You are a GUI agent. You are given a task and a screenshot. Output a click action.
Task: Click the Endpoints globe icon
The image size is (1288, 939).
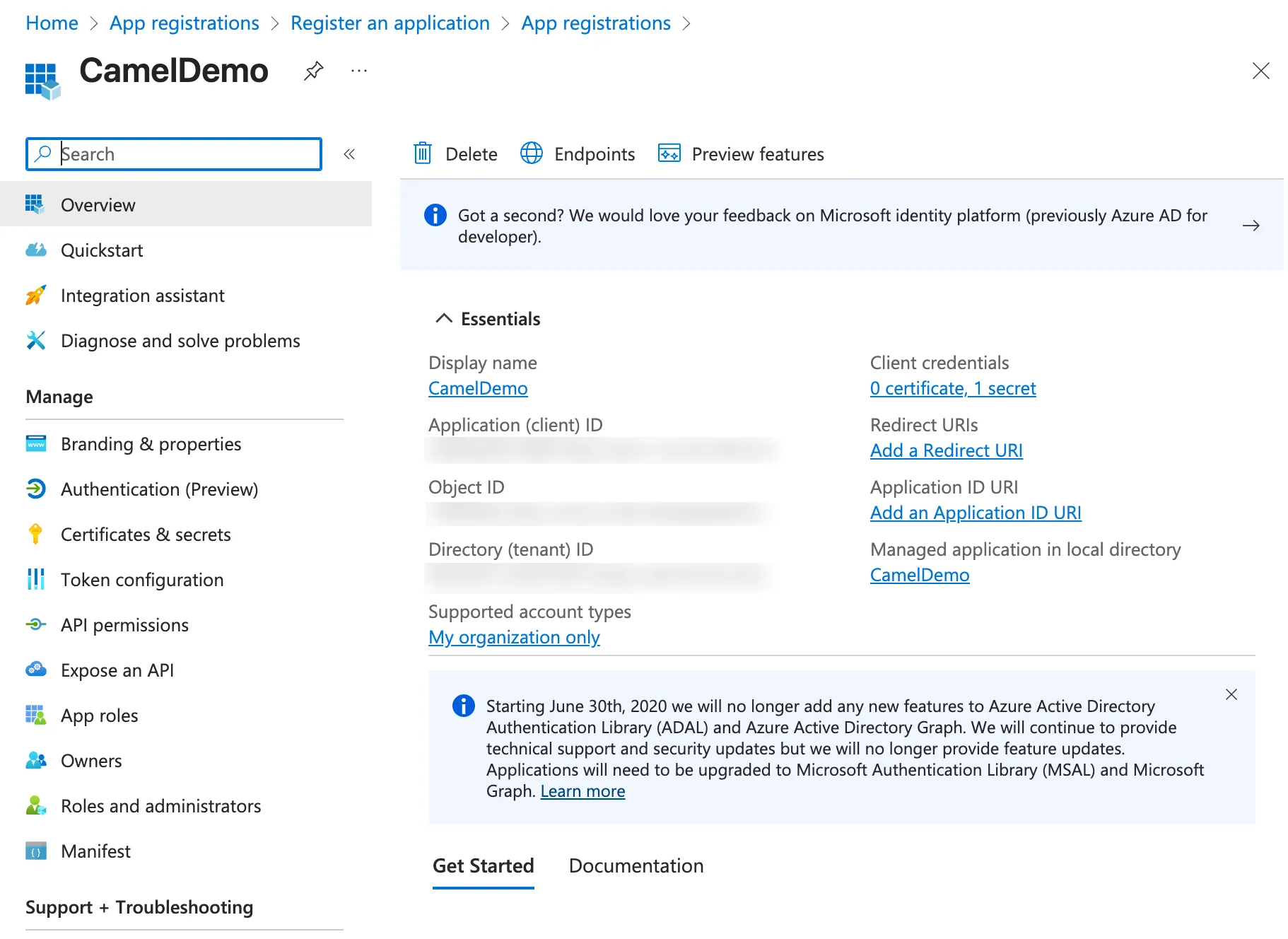(532, 153)
